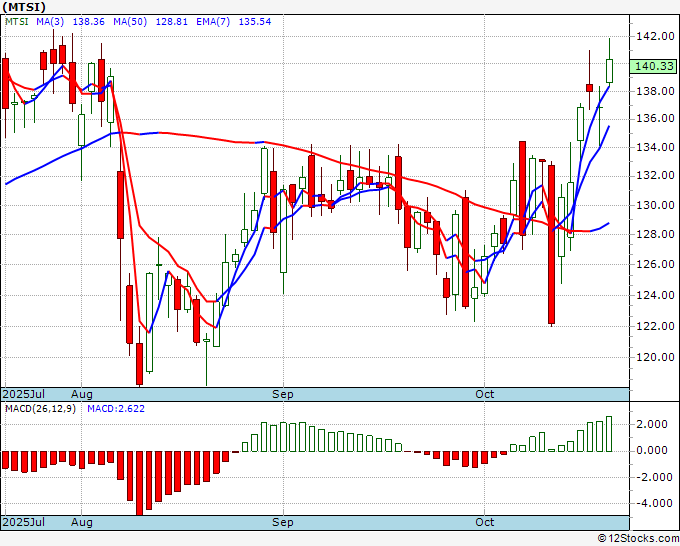
Task: Click the 120.00 price axis label
Action: (x=655, y=357)
